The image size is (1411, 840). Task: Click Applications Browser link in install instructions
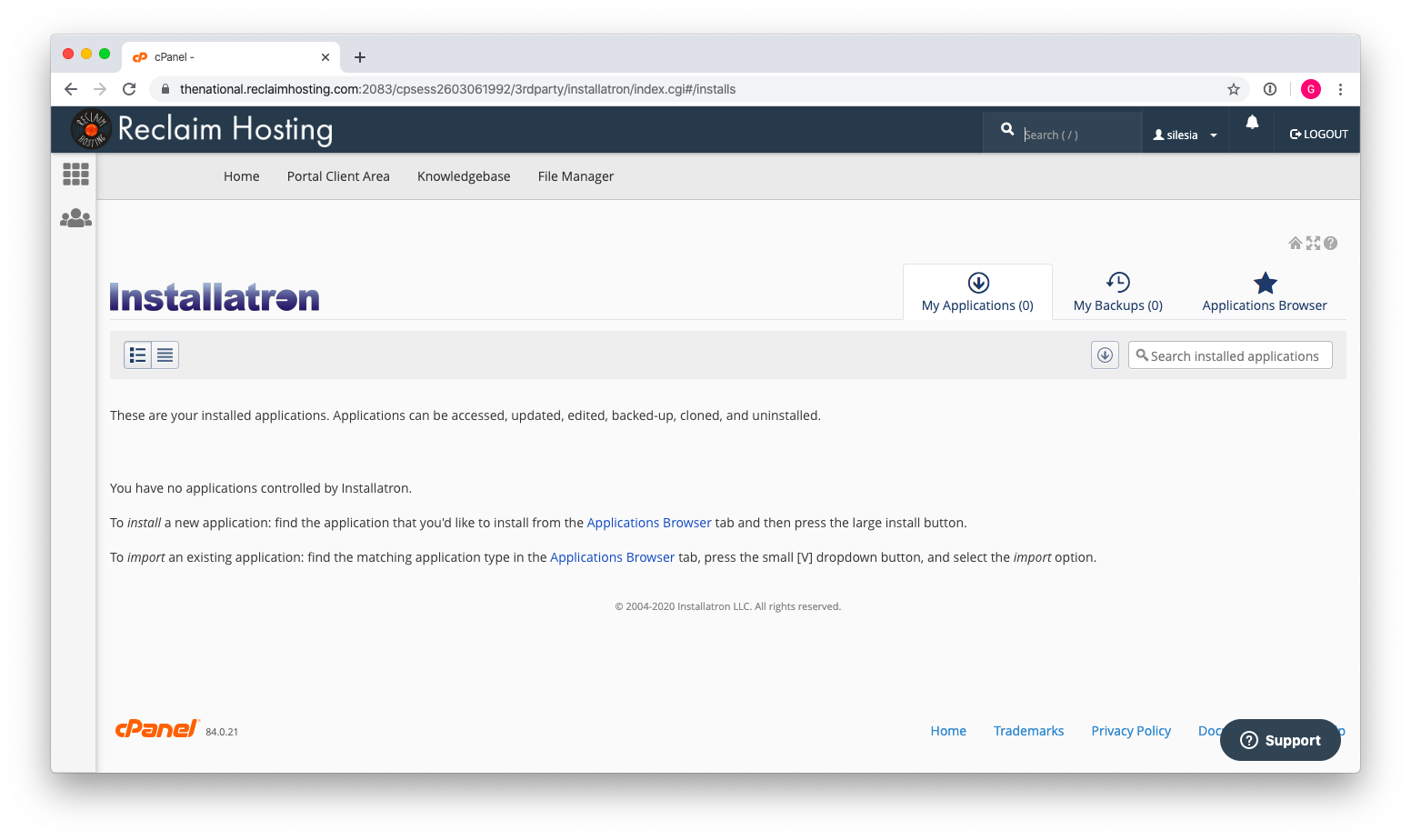click(x=649, y=523)
